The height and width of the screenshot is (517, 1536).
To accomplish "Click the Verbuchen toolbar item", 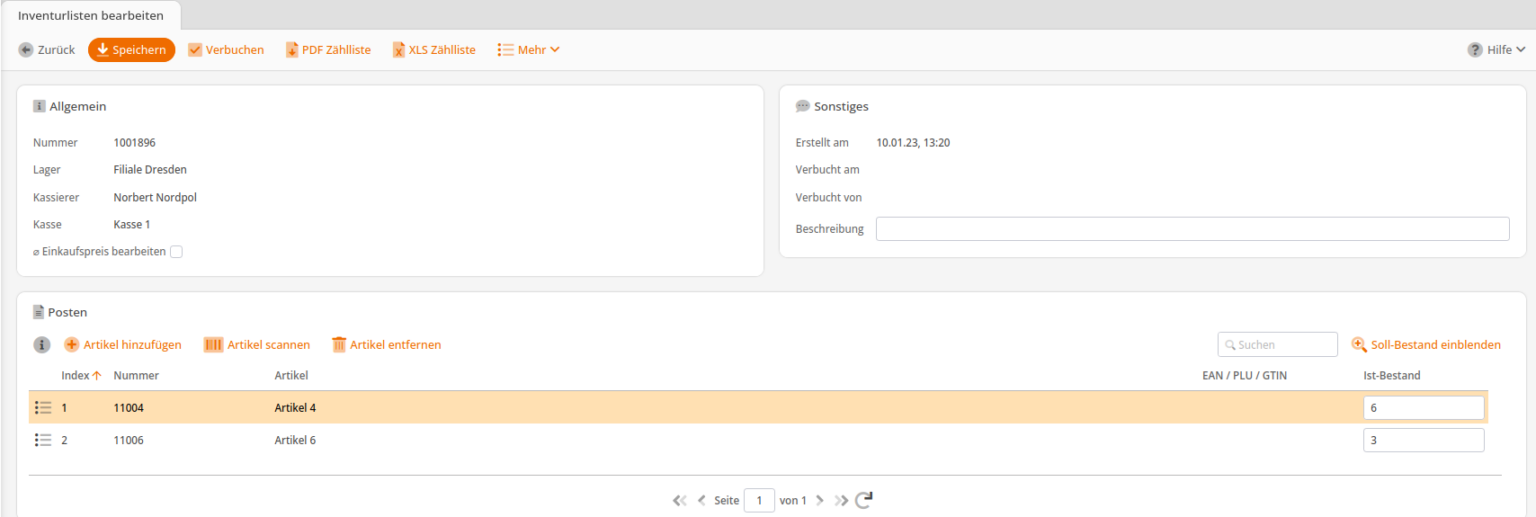I will [x=226, y=50].
